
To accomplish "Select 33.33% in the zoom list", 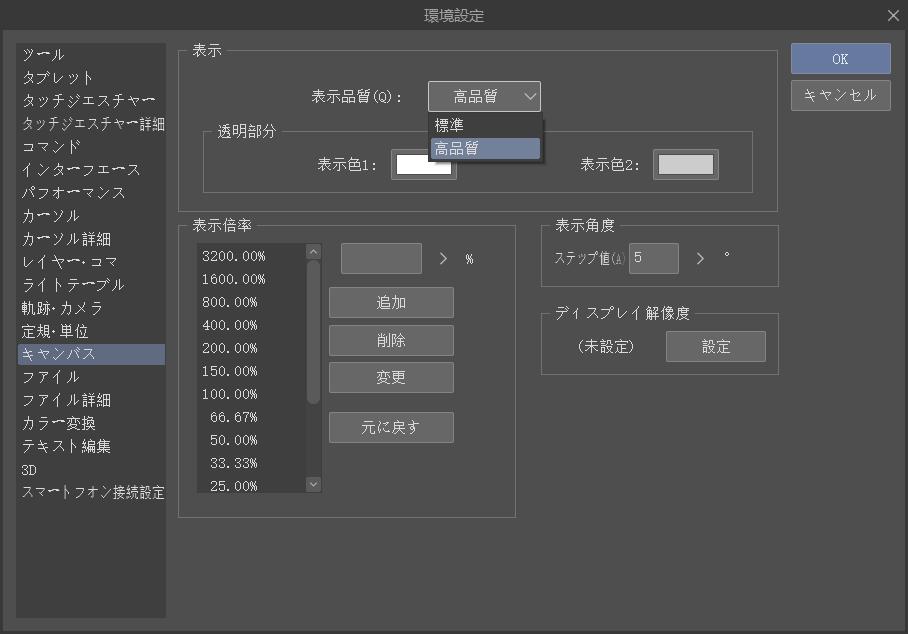I will pos(251,463).
